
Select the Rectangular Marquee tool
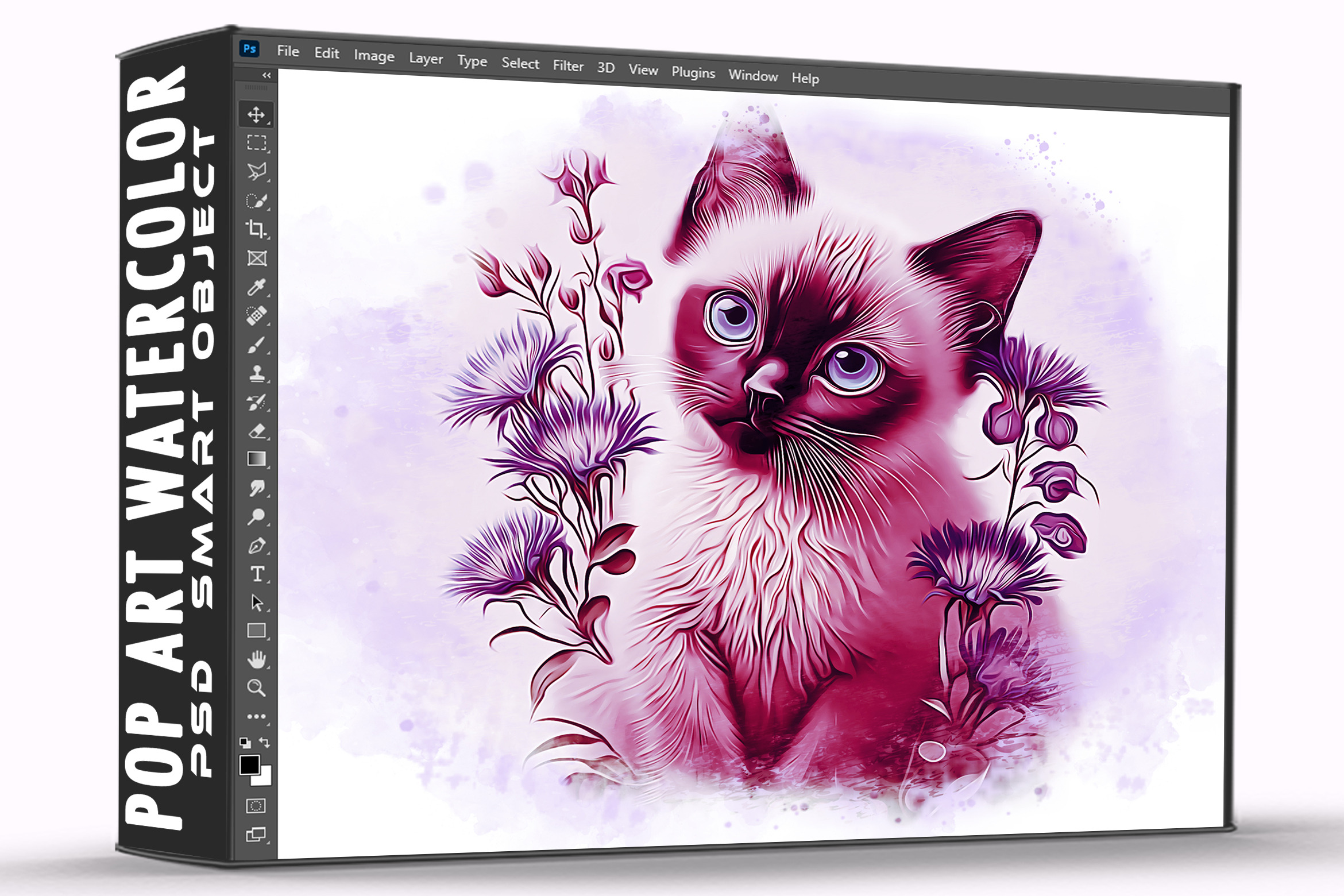[x=256, y=142]
